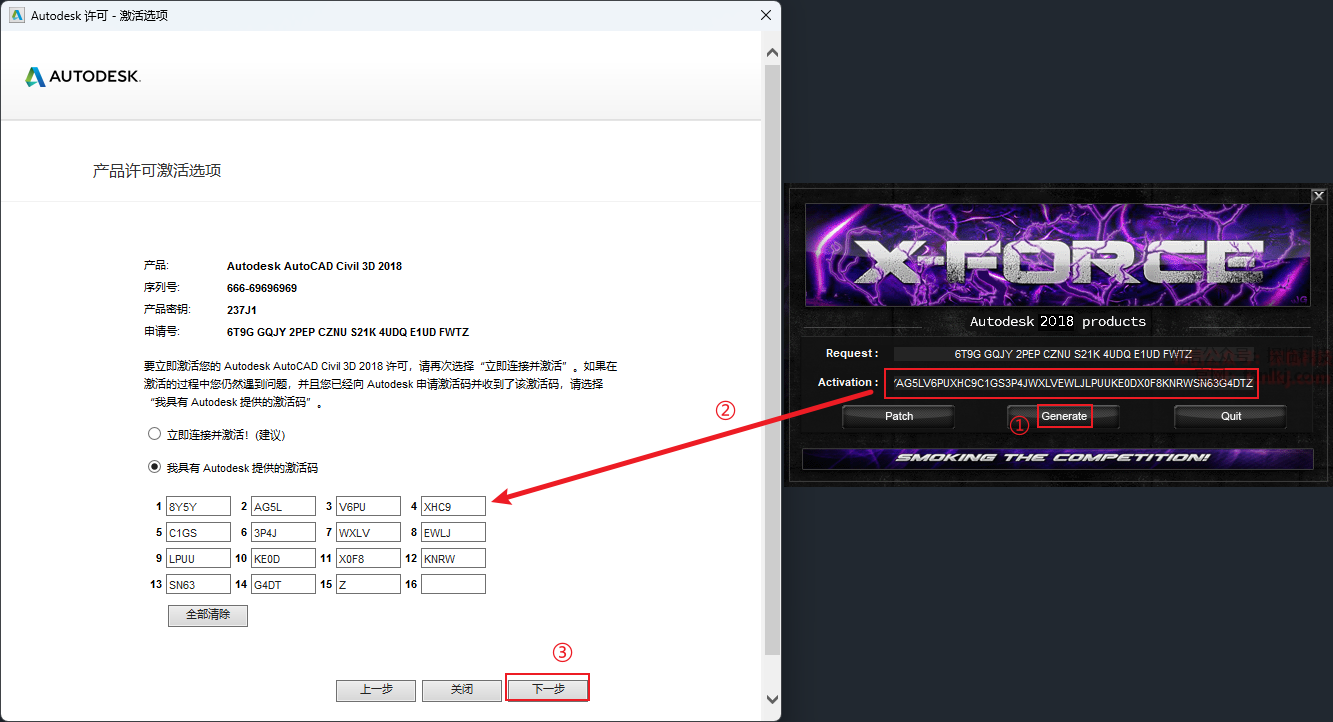Image resolution: width=1333 pixels, height=722 pixels.
Task: Click the product name Autodesk AutoCAD Civil 3D 2018
Action: click(314, 266)
